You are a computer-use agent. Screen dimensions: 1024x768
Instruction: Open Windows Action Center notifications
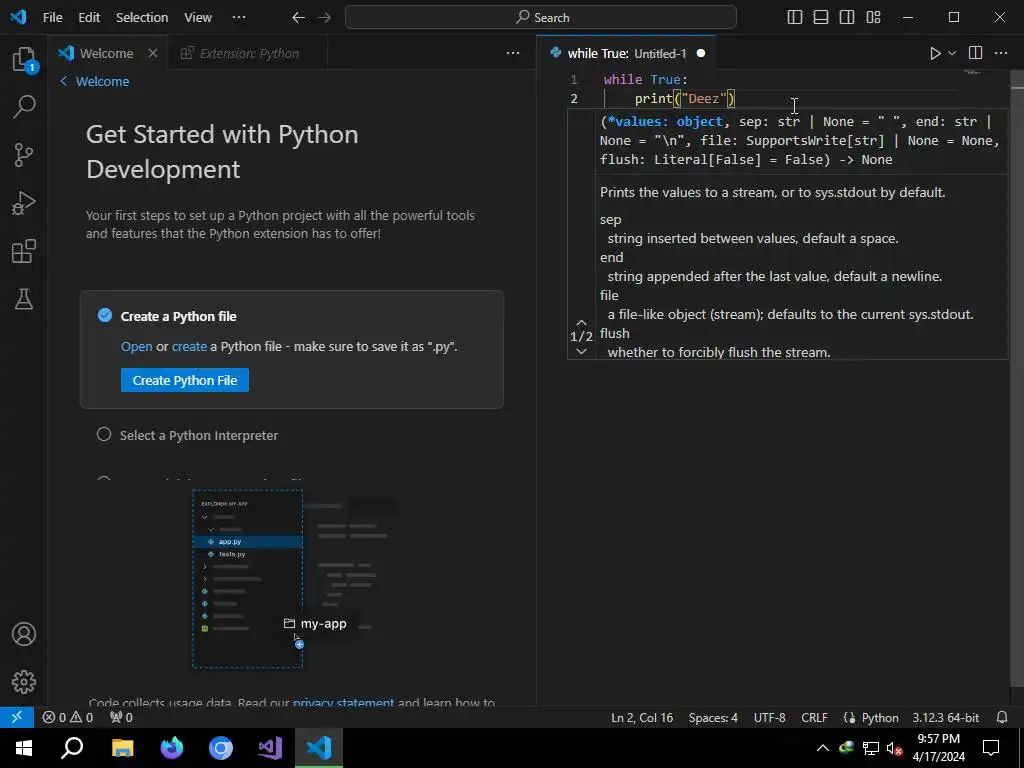pyautogui.click(x=991, y=748)
